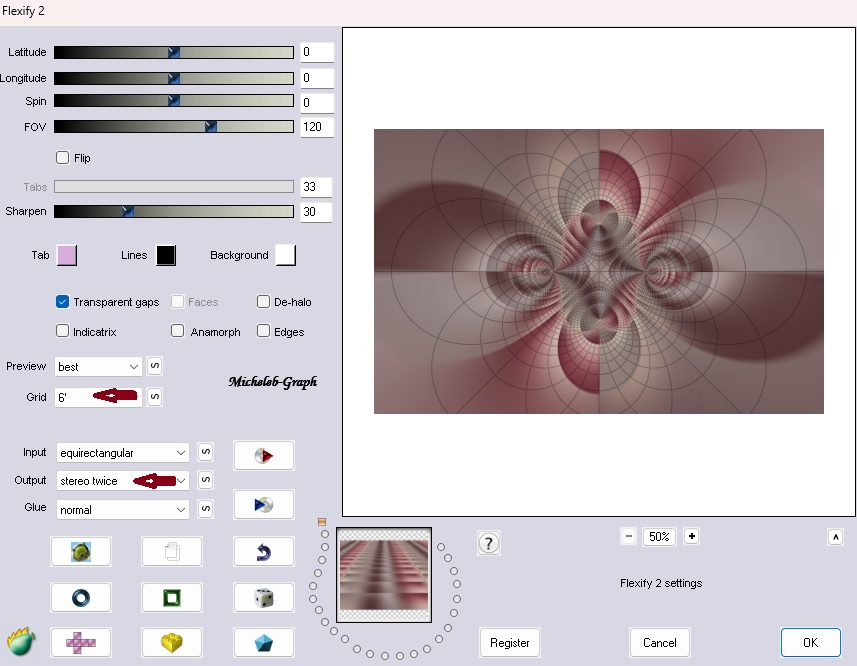The height and width of the screenshot is (666, 857).
Task: Open the Output stereo twice dropdown
Action: [123, 481]
